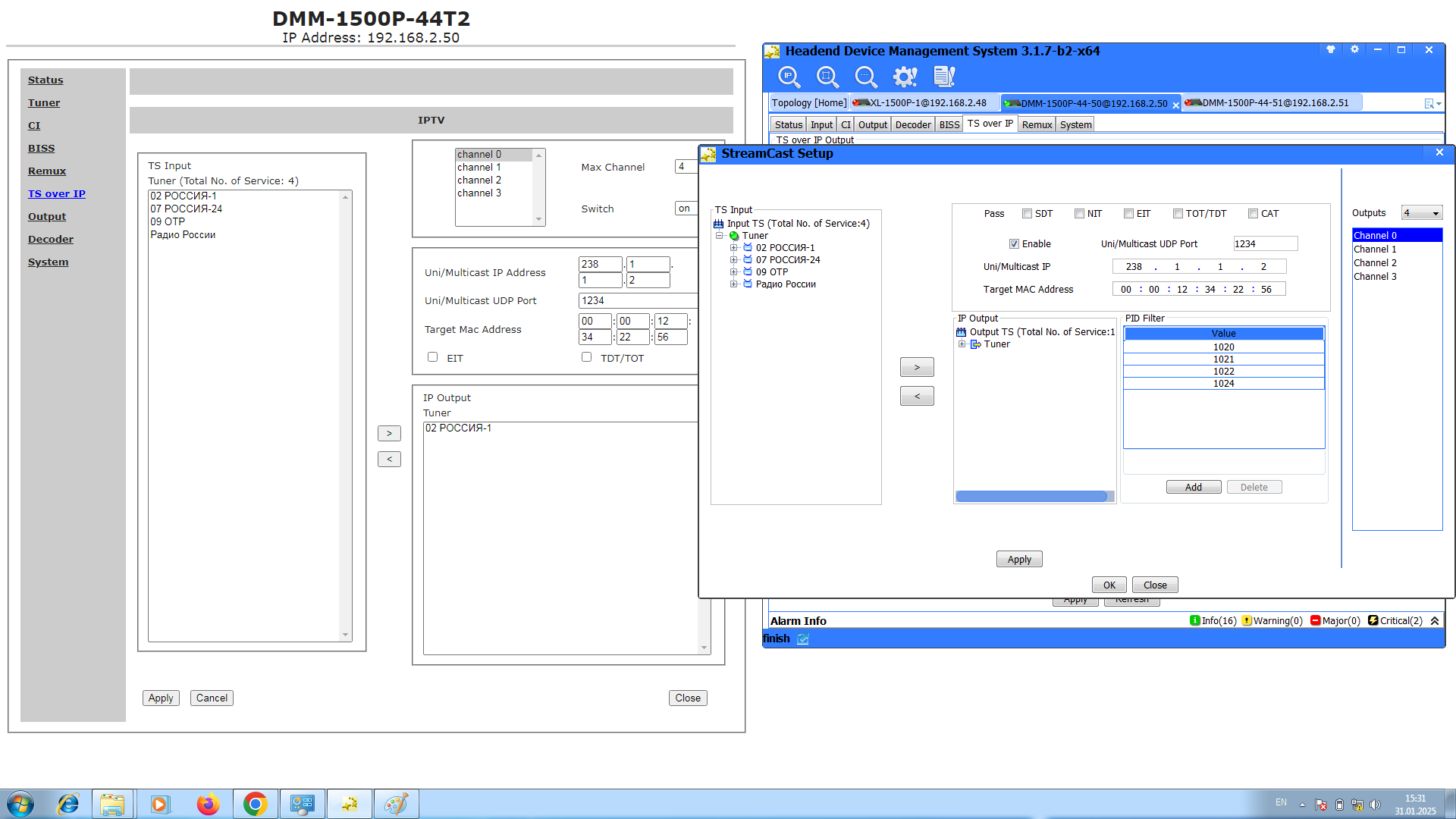Click the tab list icon at tab bar end
This screenshot has width=1456, height=819.
coord(1432,104)
